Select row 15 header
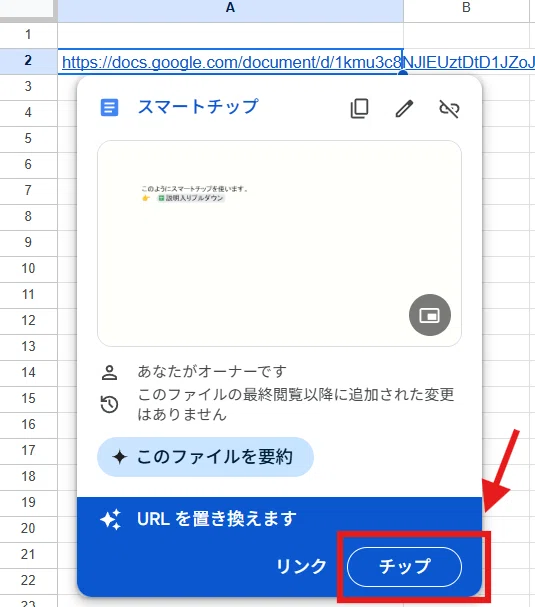 28,398
